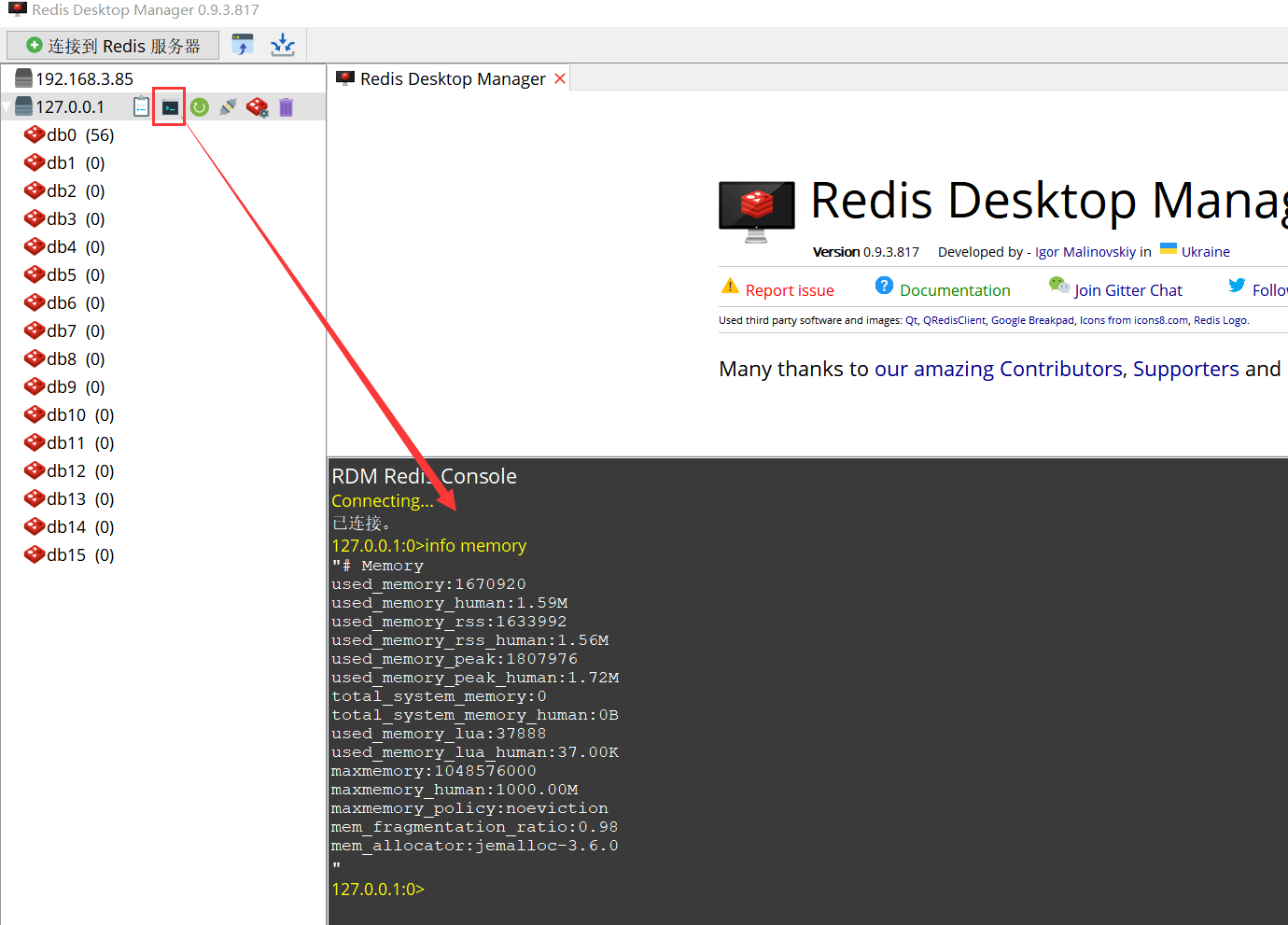This screenshot has height=925, width=1288.
Task: Click the red Redis icon beside db5
Action: [35, 274]
